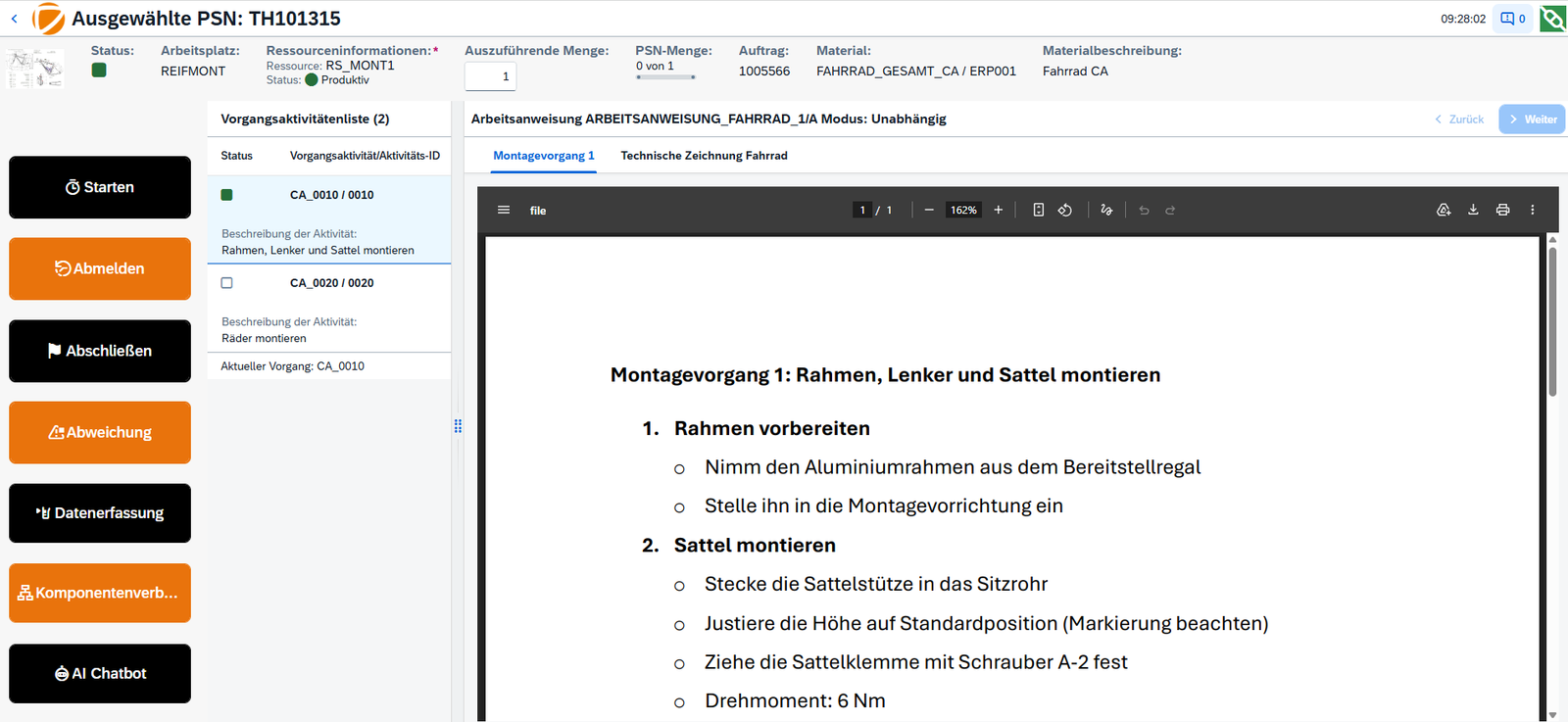The image size is (1568, 722).
Task: Switch to the Montagevorgang 1 tab
Action: 544,156
